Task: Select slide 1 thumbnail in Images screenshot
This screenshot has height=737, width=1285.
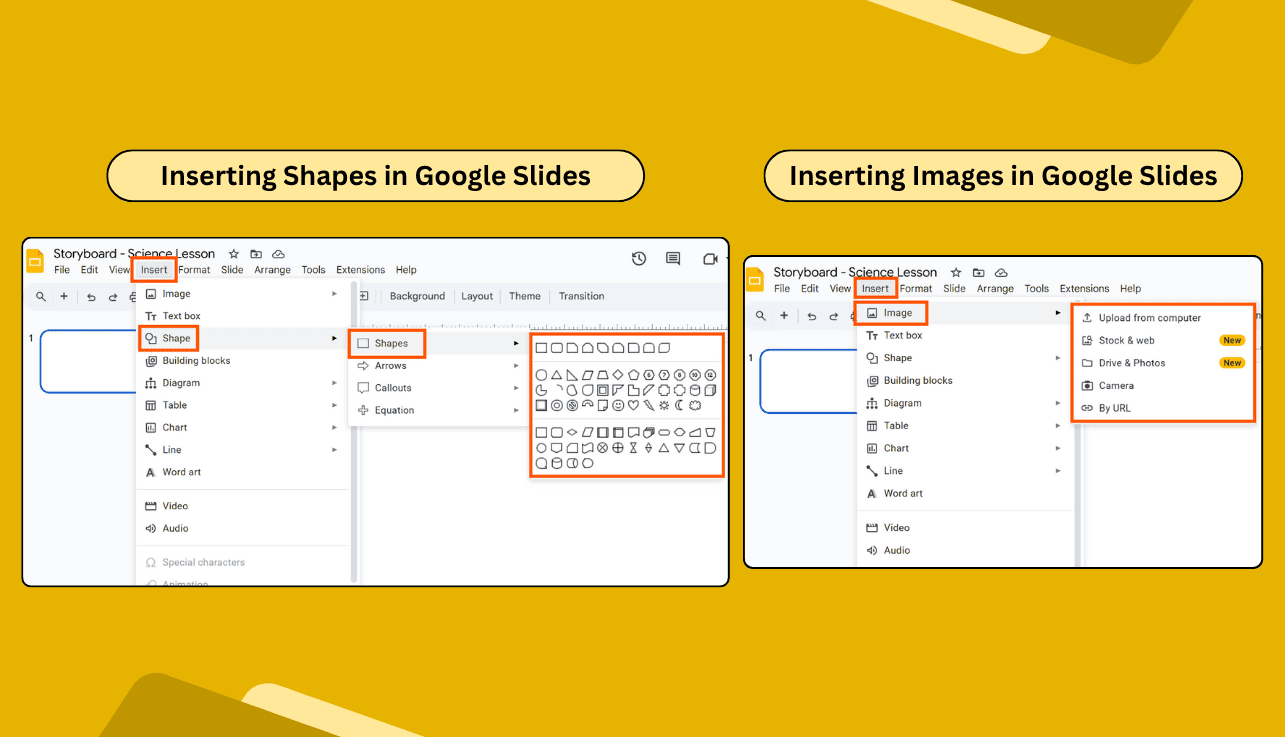Action: [x=808, y=381]
